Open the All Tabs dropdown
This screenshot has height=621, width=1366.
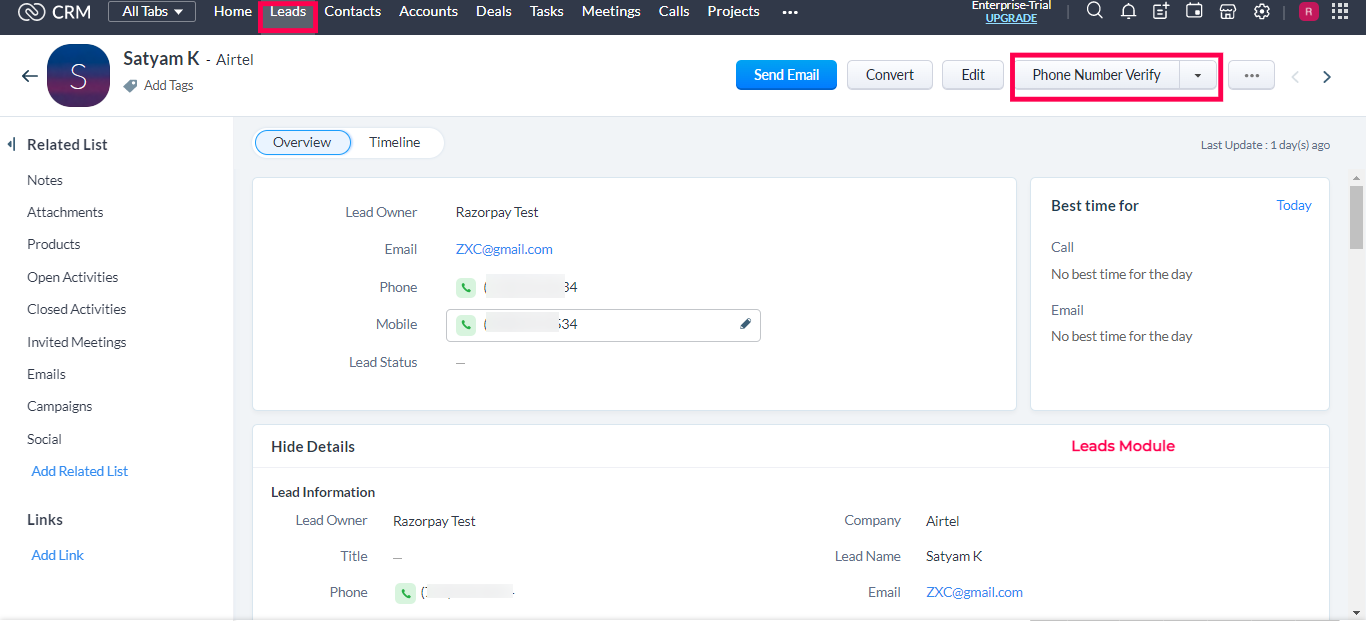[x=152, y=12]
